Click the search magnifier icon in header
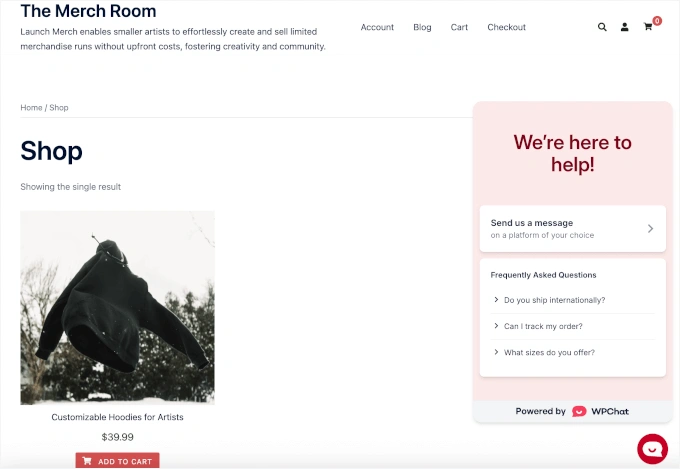680x469 pixels. [x=602, y=27]
